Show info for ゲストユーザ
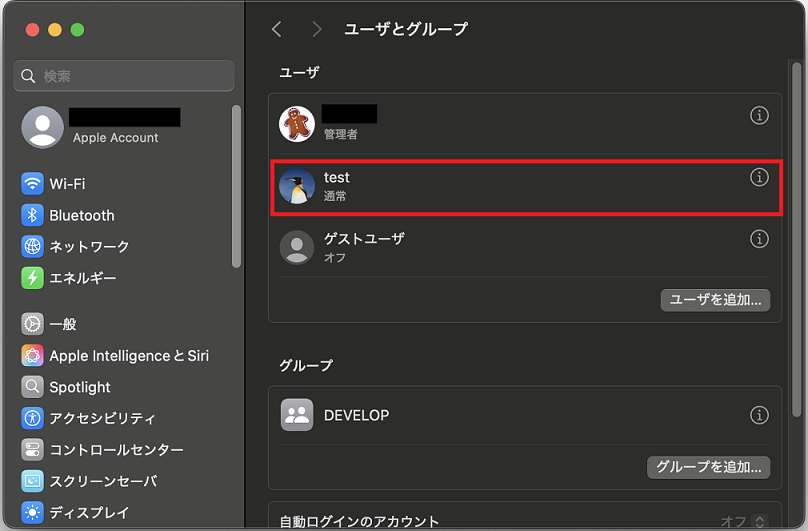 (759, 239)
